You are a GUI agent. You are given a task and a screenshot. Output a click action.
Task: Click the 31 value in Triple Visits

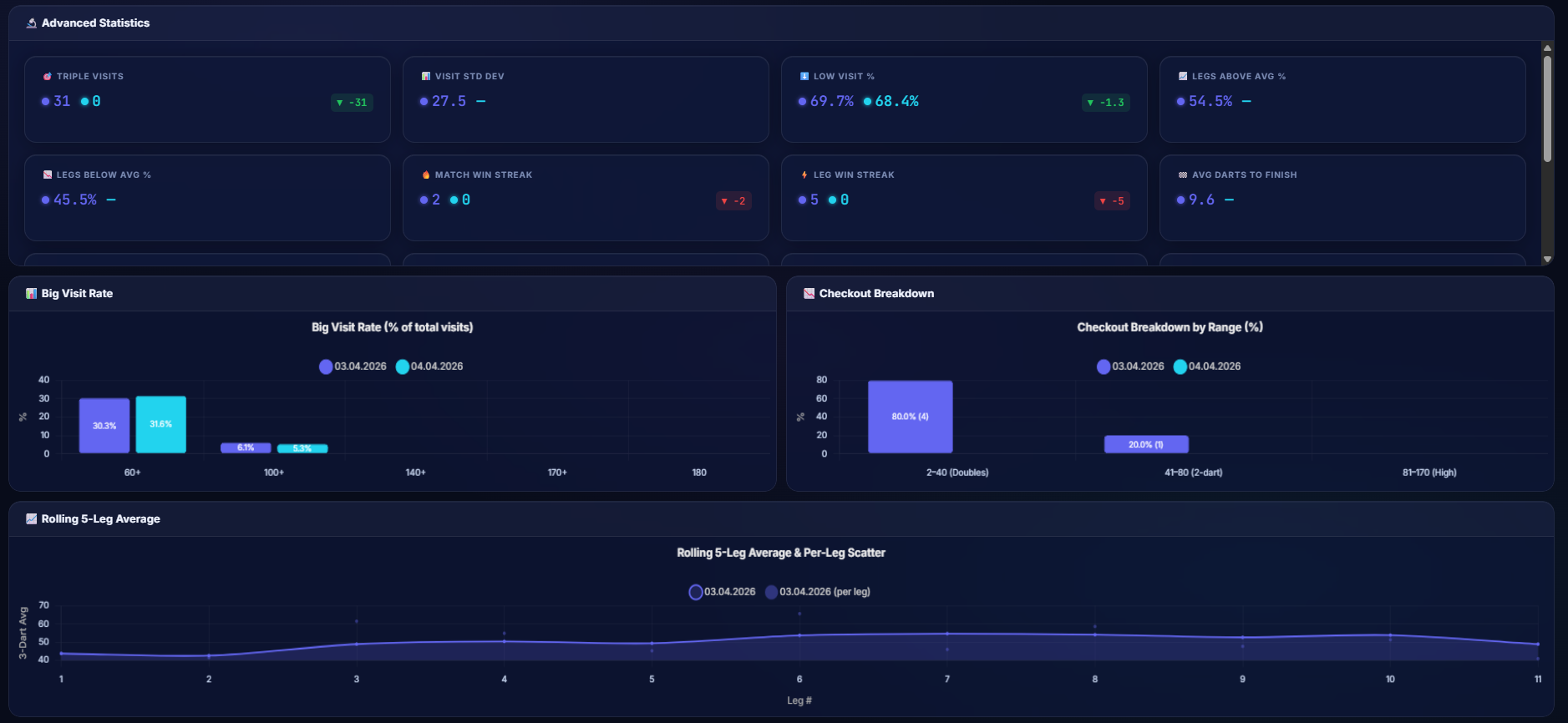(62, 101)
